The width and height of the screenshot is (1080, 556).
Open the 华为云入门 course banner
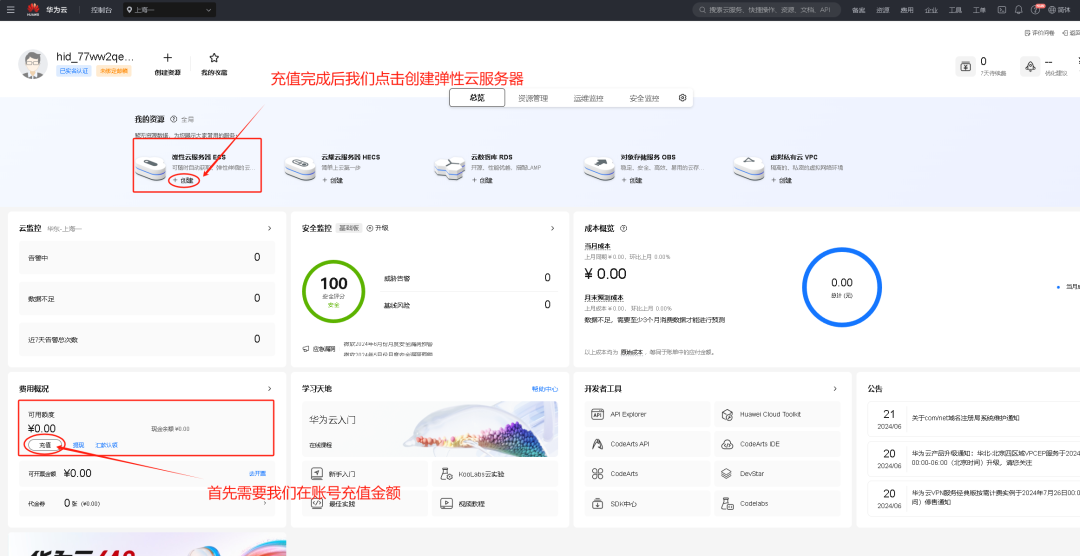pyautogui.click(x=430, y=428)
